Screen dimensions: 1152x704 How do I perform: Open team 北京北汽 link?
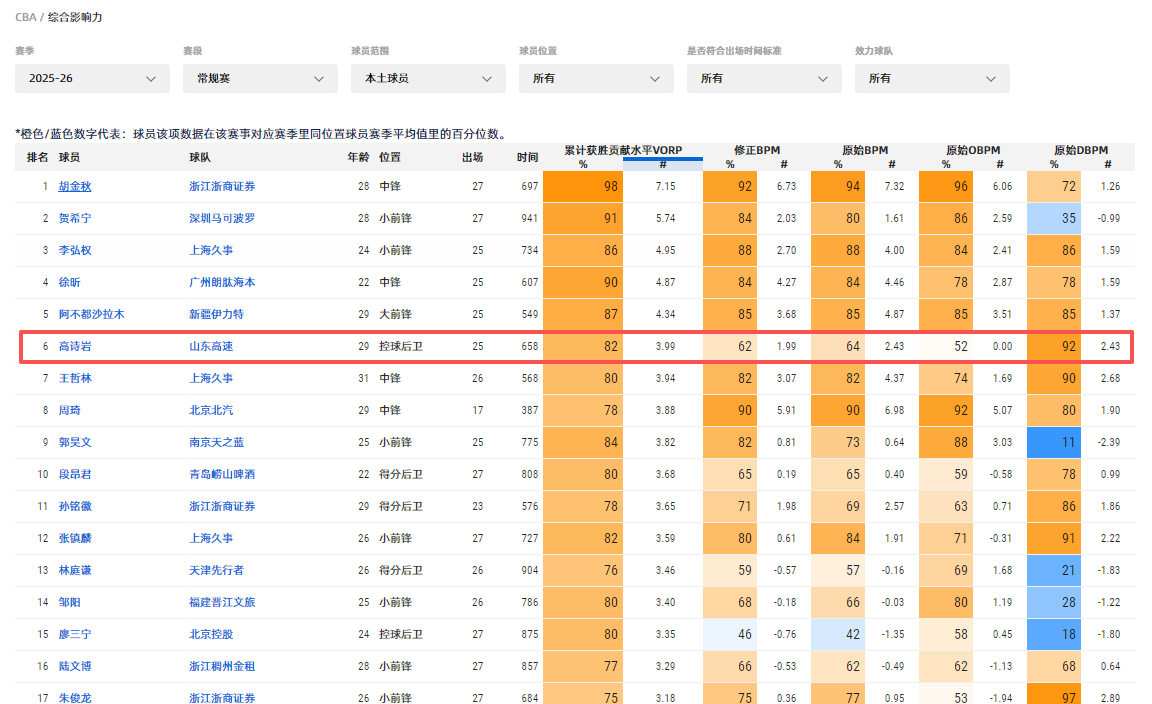pyautogui.click(x=211, y=410)
